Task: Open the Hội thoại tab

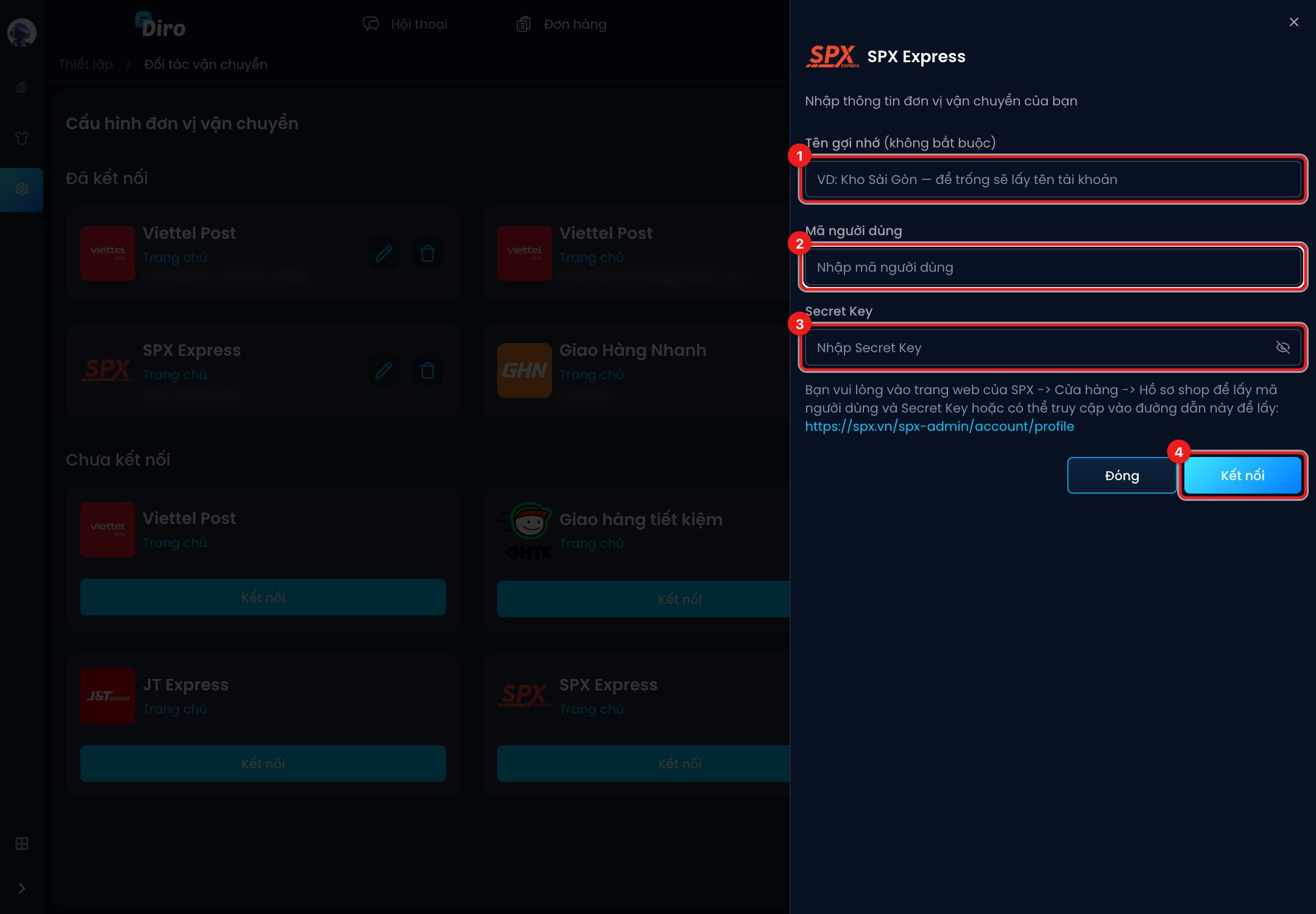Action: point(405,24)
